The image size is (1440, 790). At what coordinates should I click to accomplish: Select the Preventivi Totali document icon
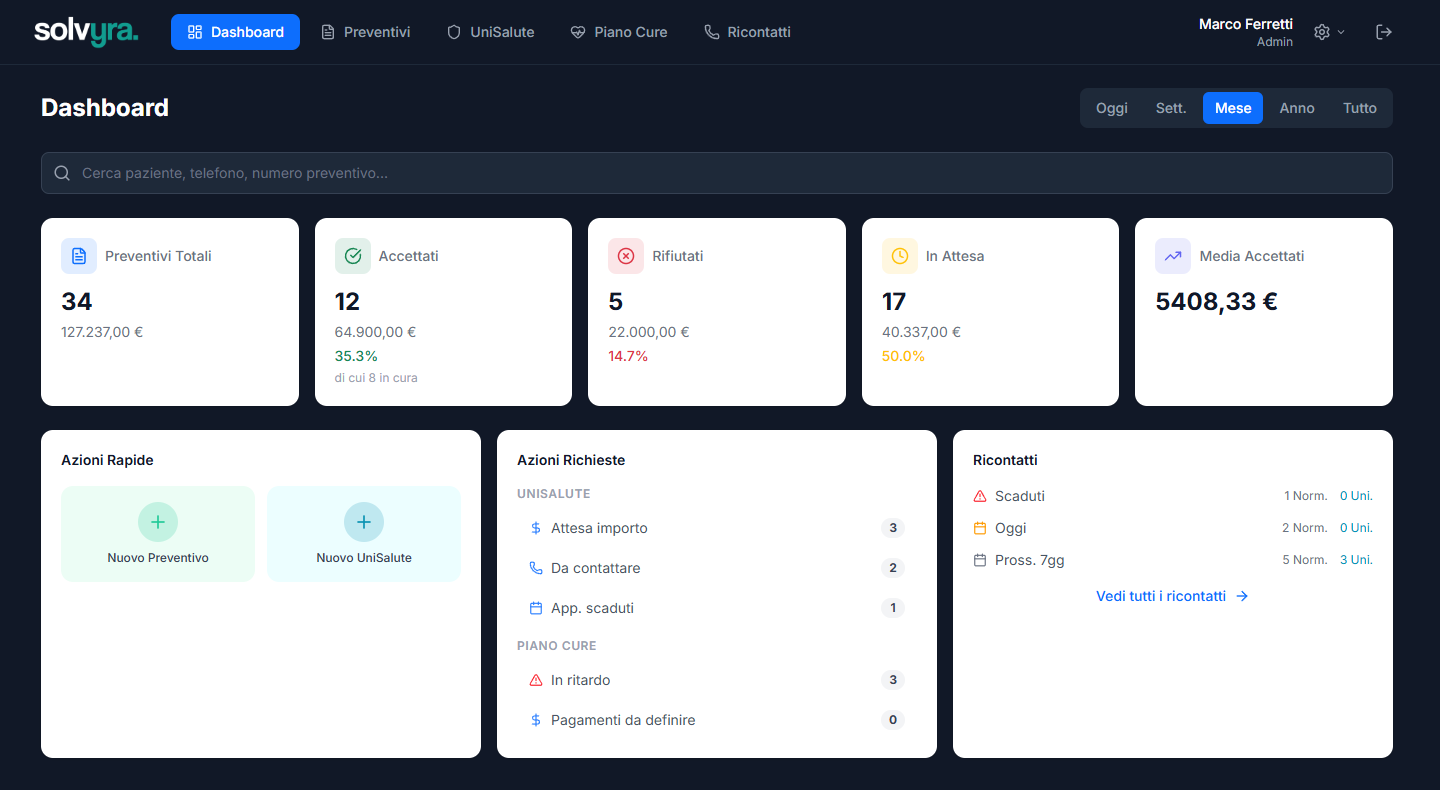tap(79, 256)
